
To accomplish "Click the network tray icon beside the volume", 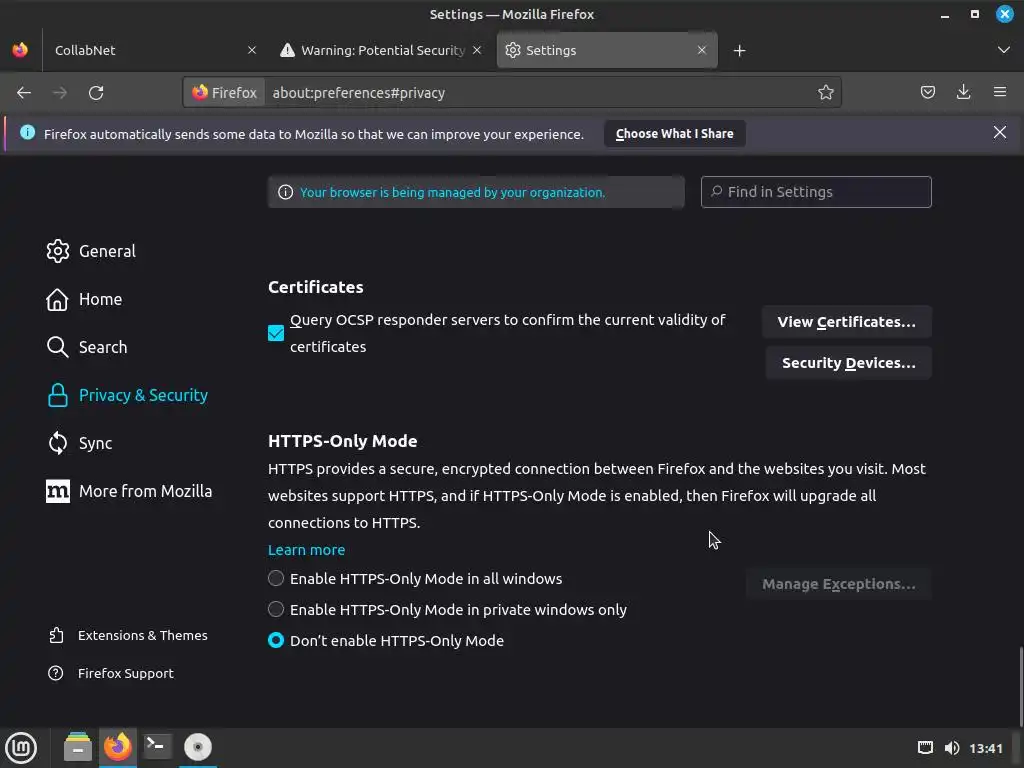I will [x=925, y=748].
